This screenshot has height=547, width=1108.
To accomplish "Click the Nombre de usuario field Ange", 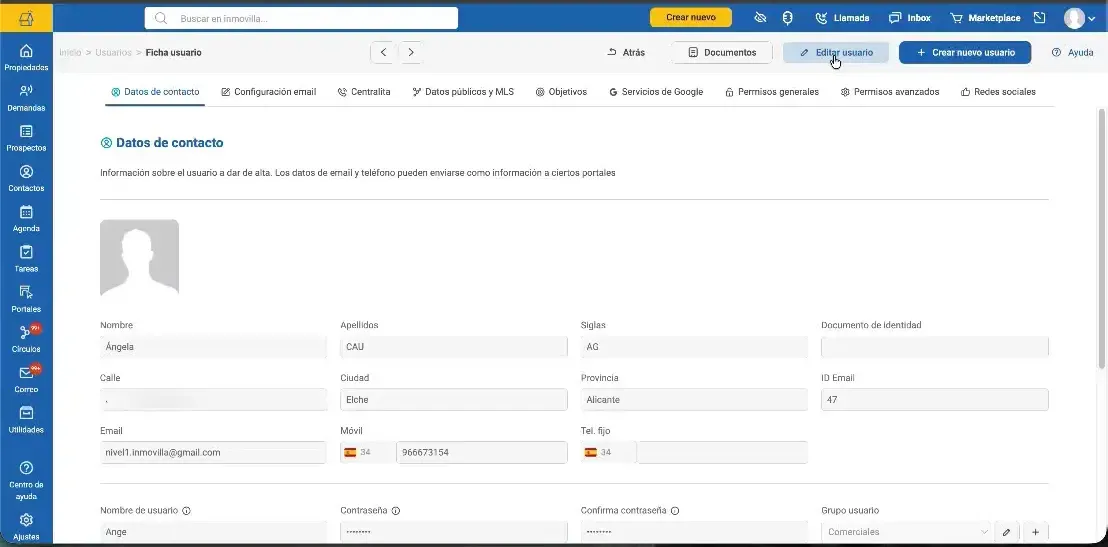I will (x=213, y=531).
